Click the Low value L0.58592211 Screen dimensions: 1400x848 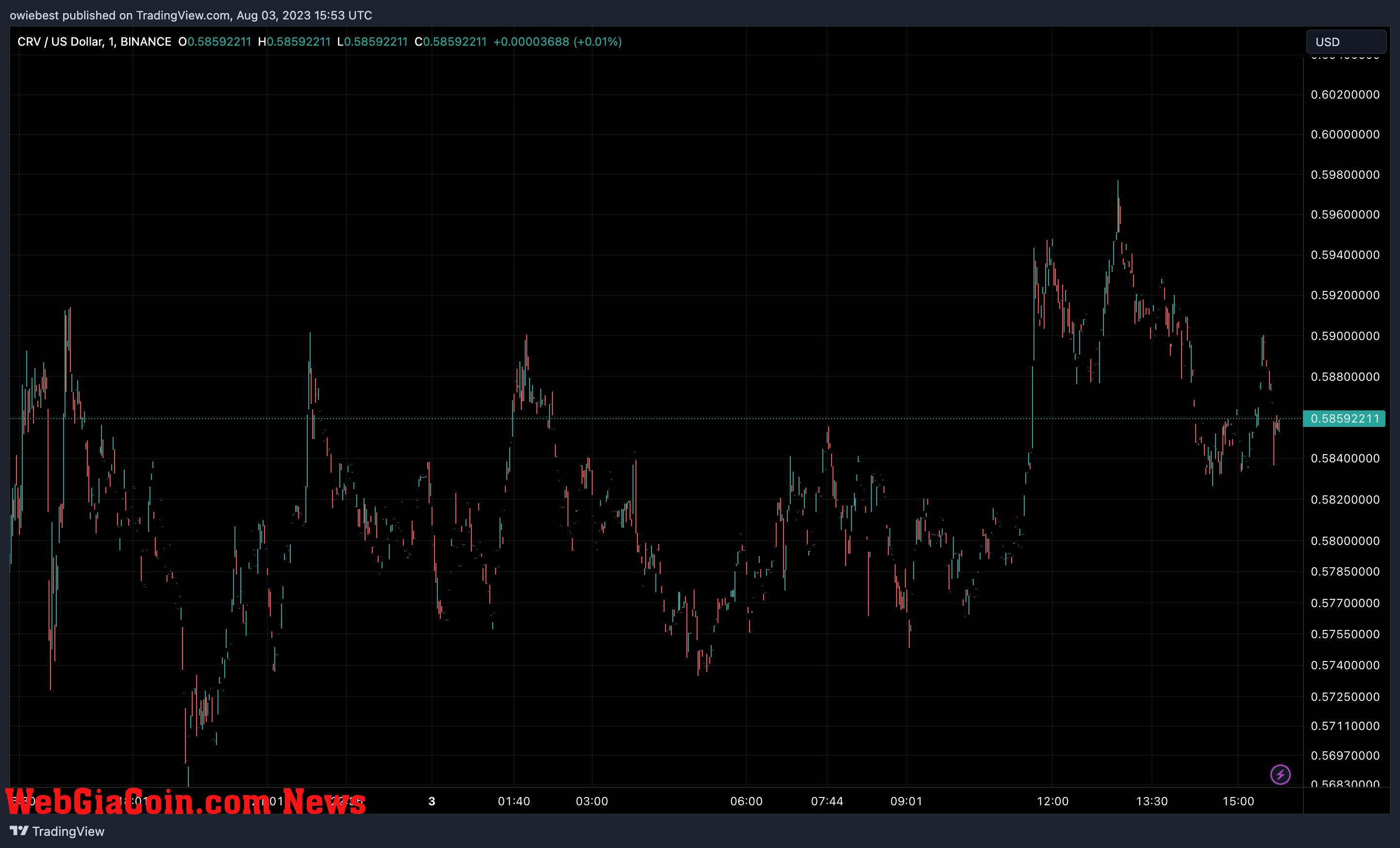372,41
